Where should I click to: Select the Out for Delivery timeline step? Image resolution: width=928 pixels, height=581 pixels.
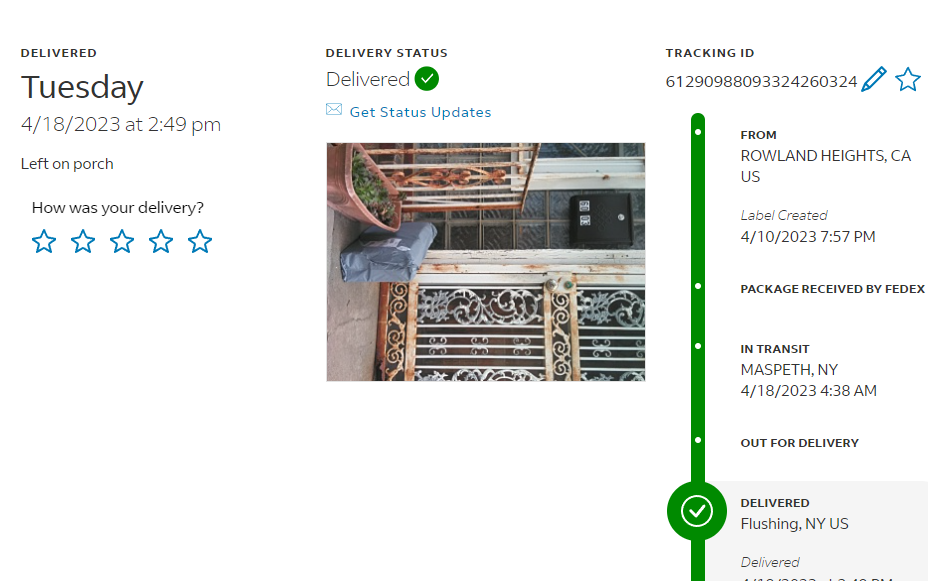click(x=799, y=443)
